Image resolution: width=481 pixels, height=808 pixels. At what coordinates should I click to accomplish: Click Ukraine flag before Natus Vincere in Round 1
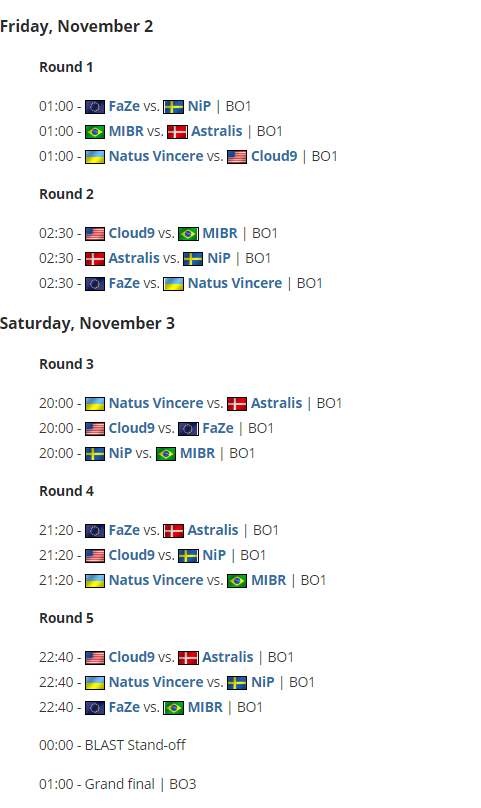tap(95, 157)
